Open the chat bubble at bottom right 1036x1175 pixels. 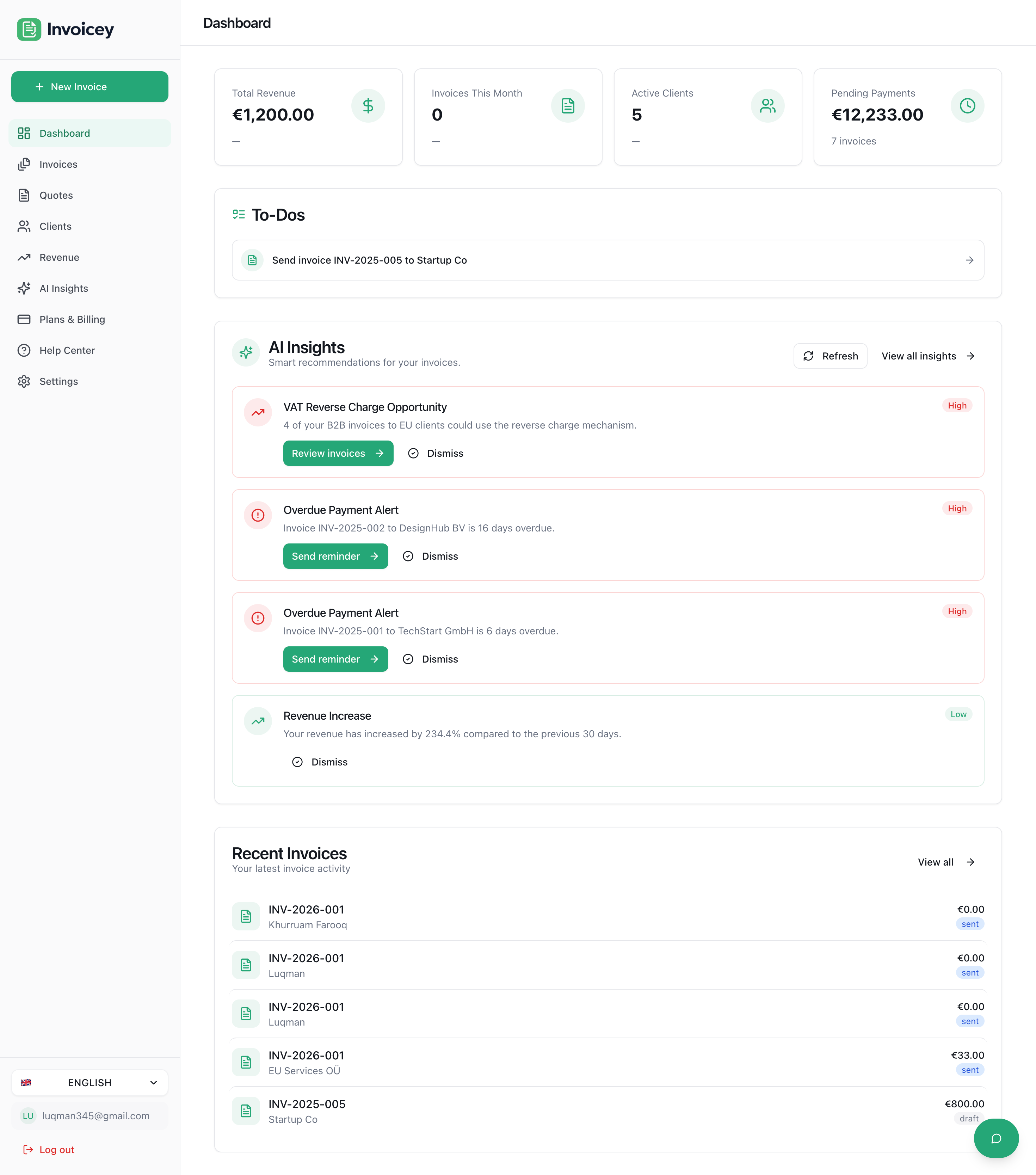coord(996,1138)
